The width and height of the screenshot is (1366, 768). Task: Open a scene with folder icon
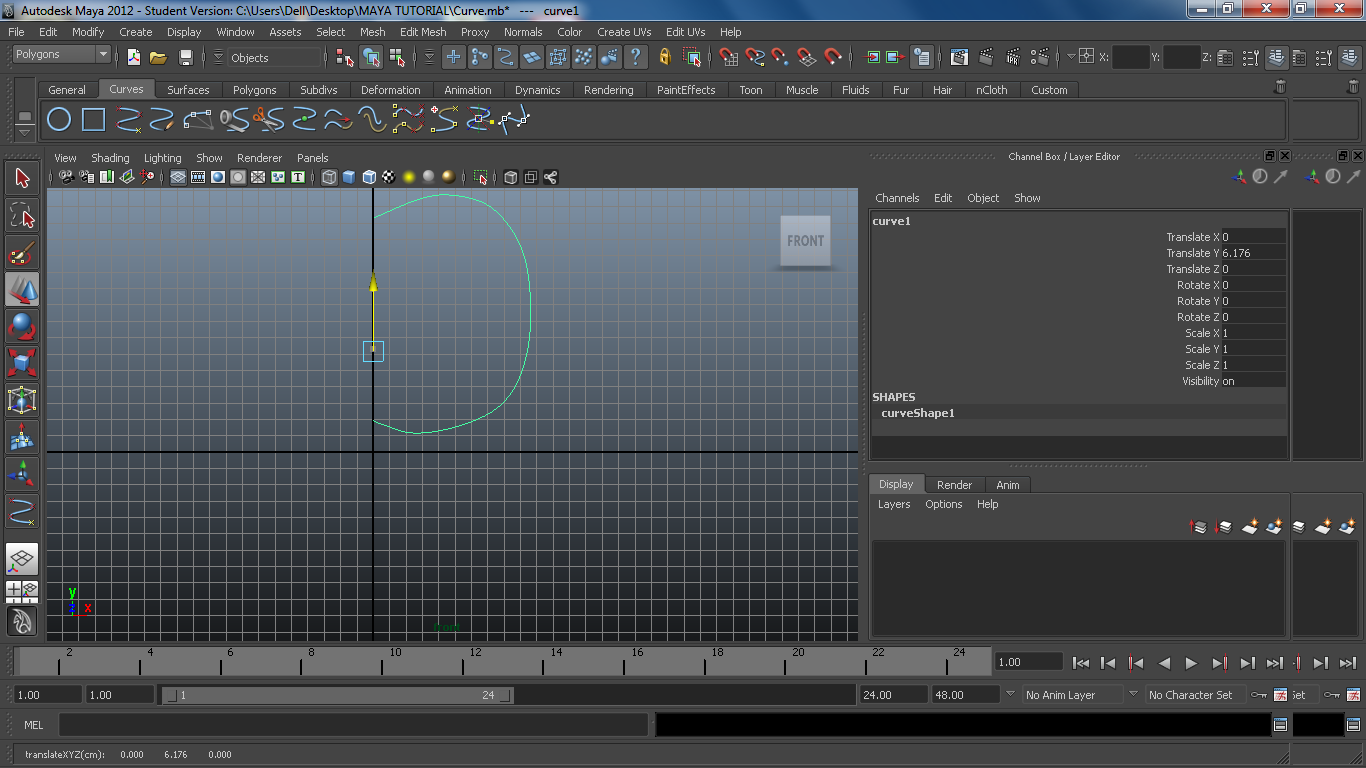[158, 57]
